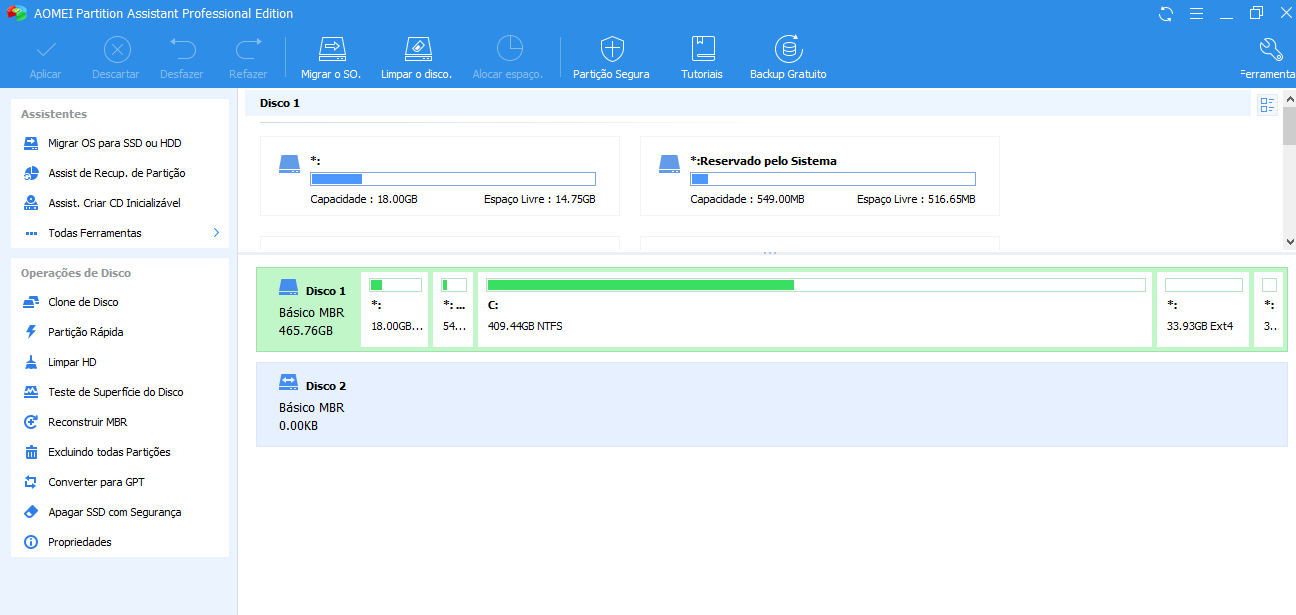Click the refresh icon in the title bar
The width and height of the screenshot is (1296, 615).
(1166, 14)
